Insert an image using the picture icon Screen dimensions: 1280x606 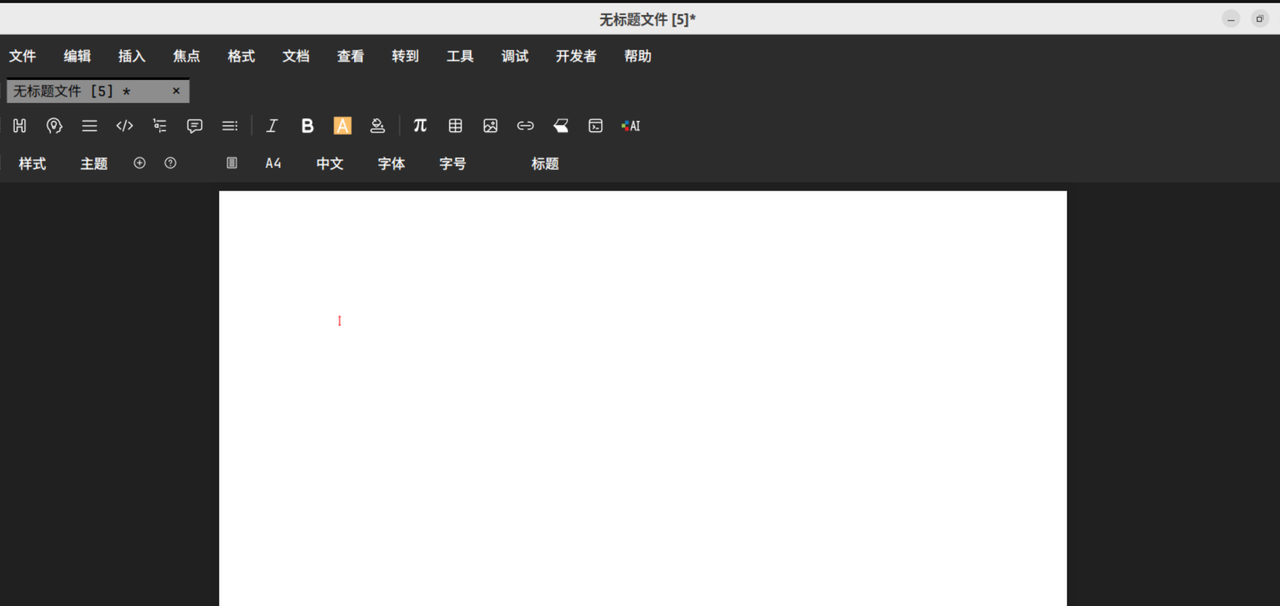(490, 126)
